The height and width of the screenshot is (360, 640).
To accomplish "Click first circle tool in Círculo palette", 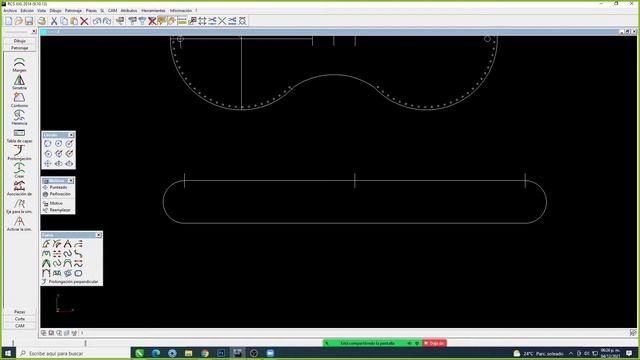I will pos(48,143).
